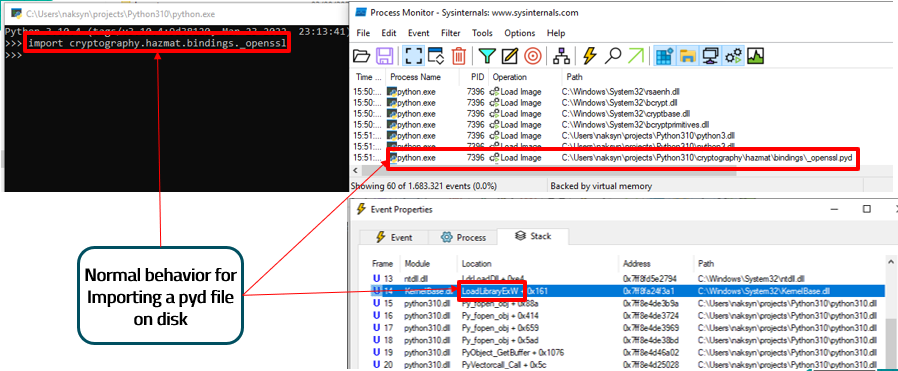Toggle Show Network Activity
898x371 pixels.
pyautogui.click(x=711, y=56)
